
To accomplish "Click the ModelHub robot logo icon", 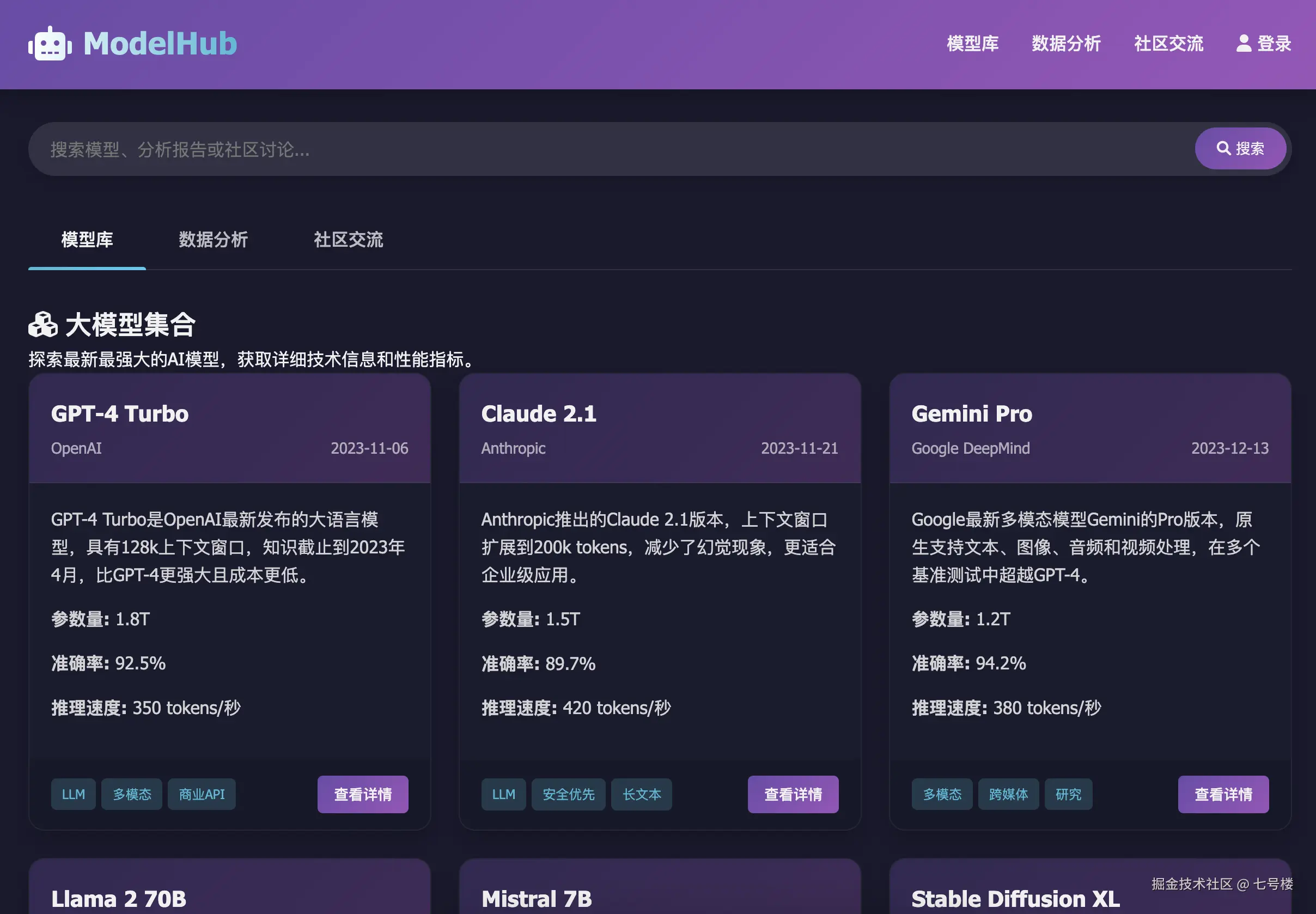I will coord(49,44).
